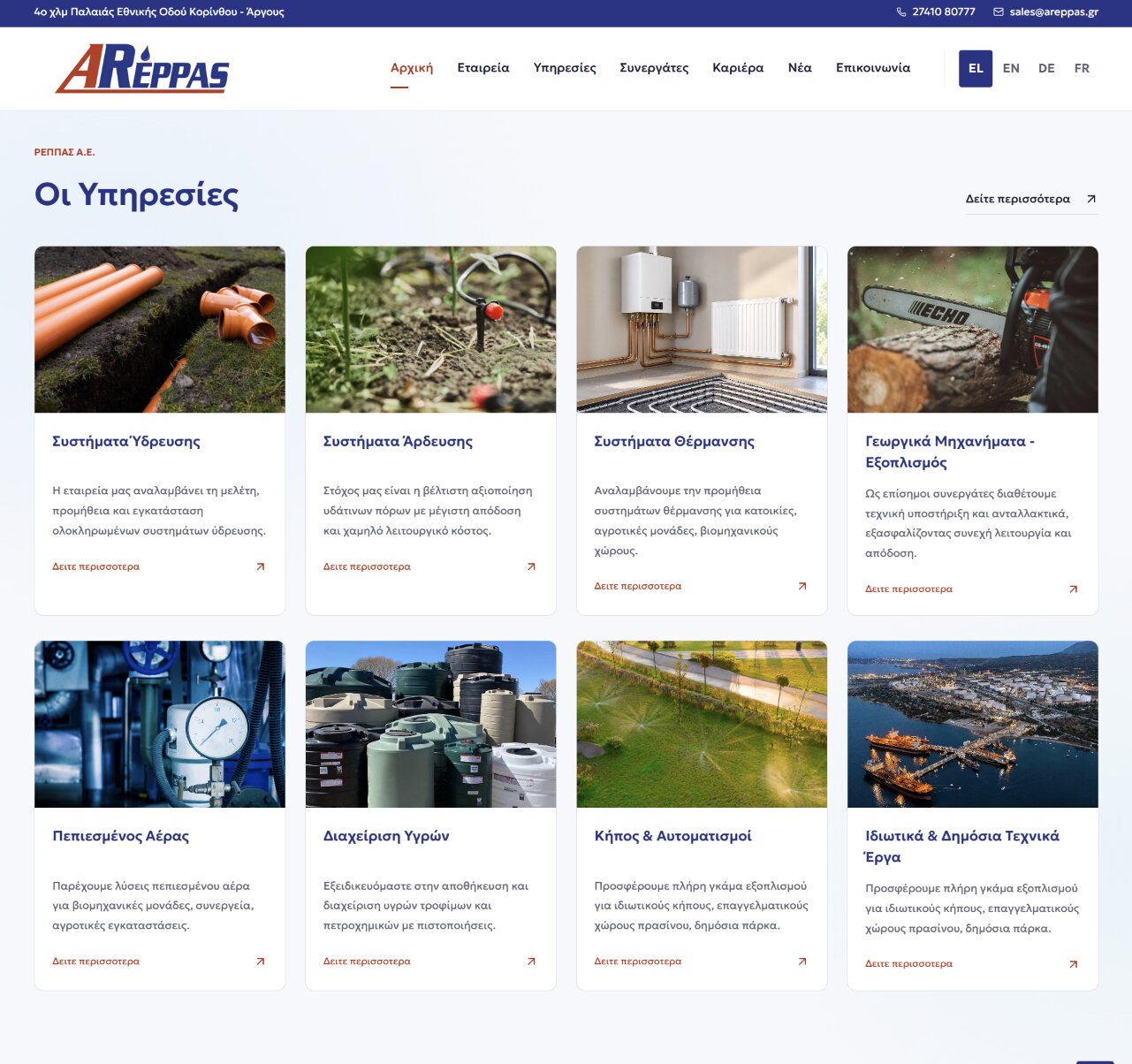Click arrow icon in Συστήματα Ύδρευσης card

click(x=261, y=566)
